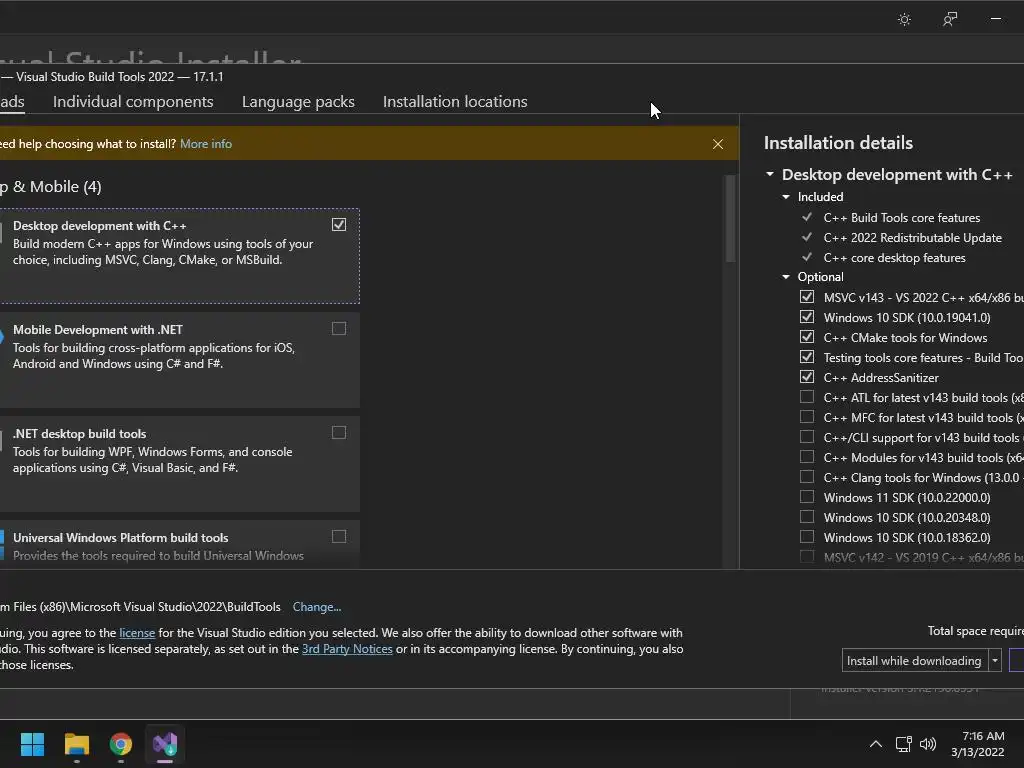The image size is (1024, 768).
Task: Check Mobile Development with .NET workload
Action: tap(339, 328)
